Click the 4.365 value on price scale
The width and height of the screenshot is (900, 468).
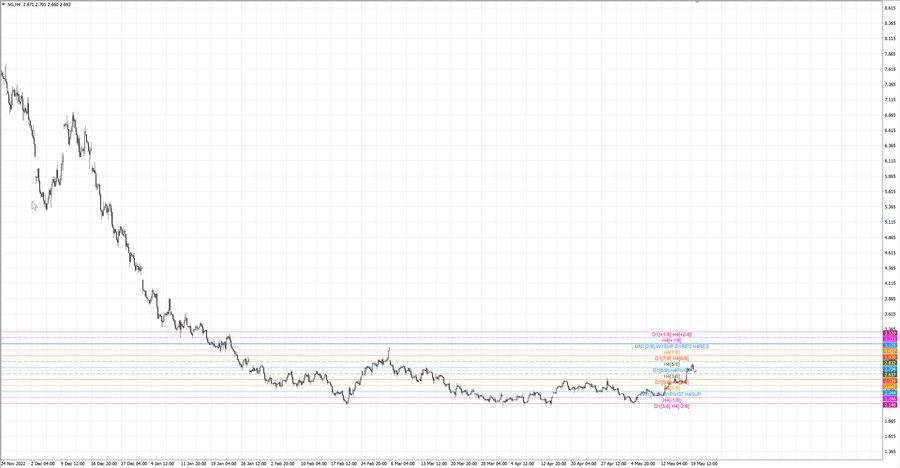click(891, 268)
